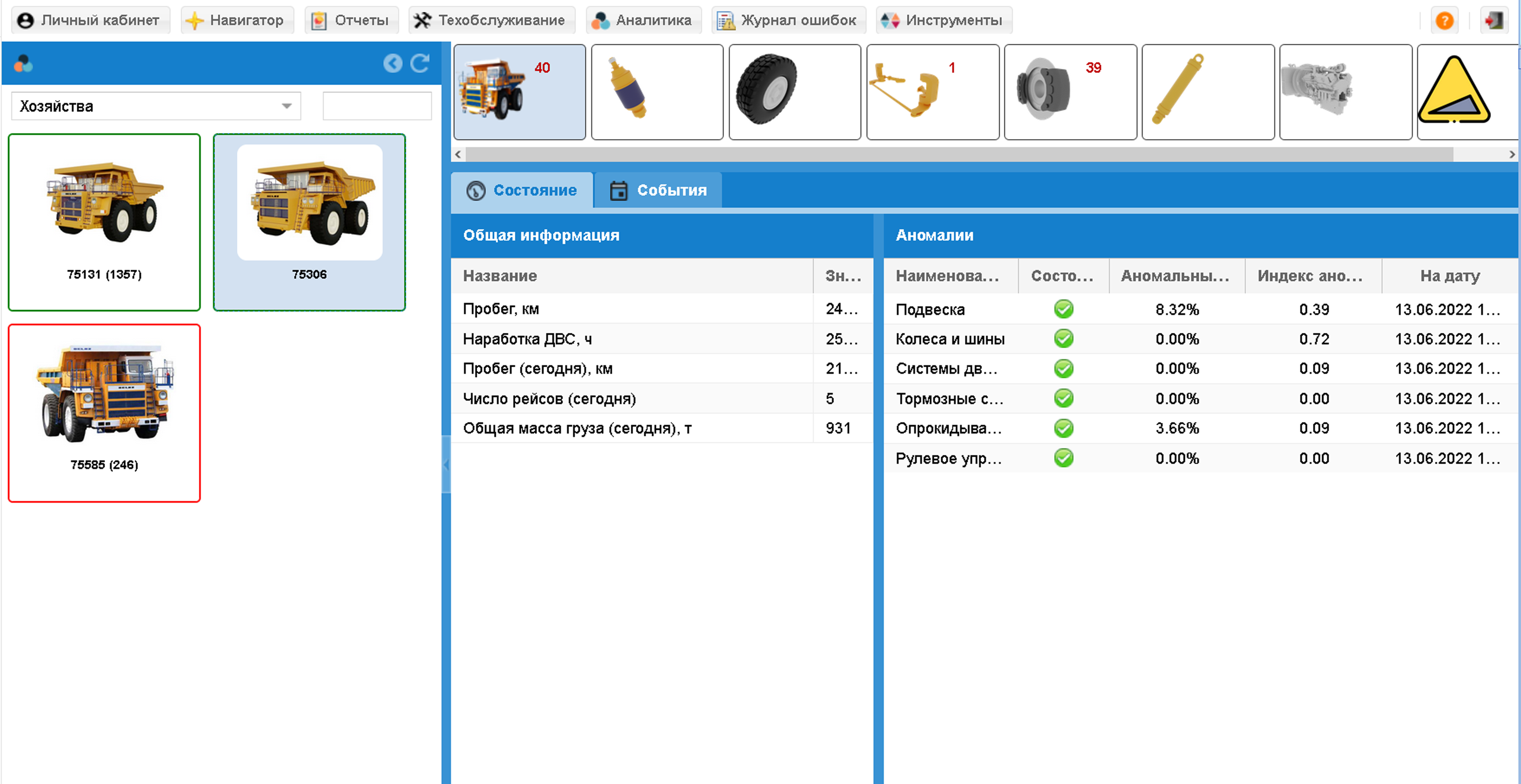Click green status check for Опрокидыва...
The height and width of the screenshot is (784, 1521).
[x=1064, y=428]
